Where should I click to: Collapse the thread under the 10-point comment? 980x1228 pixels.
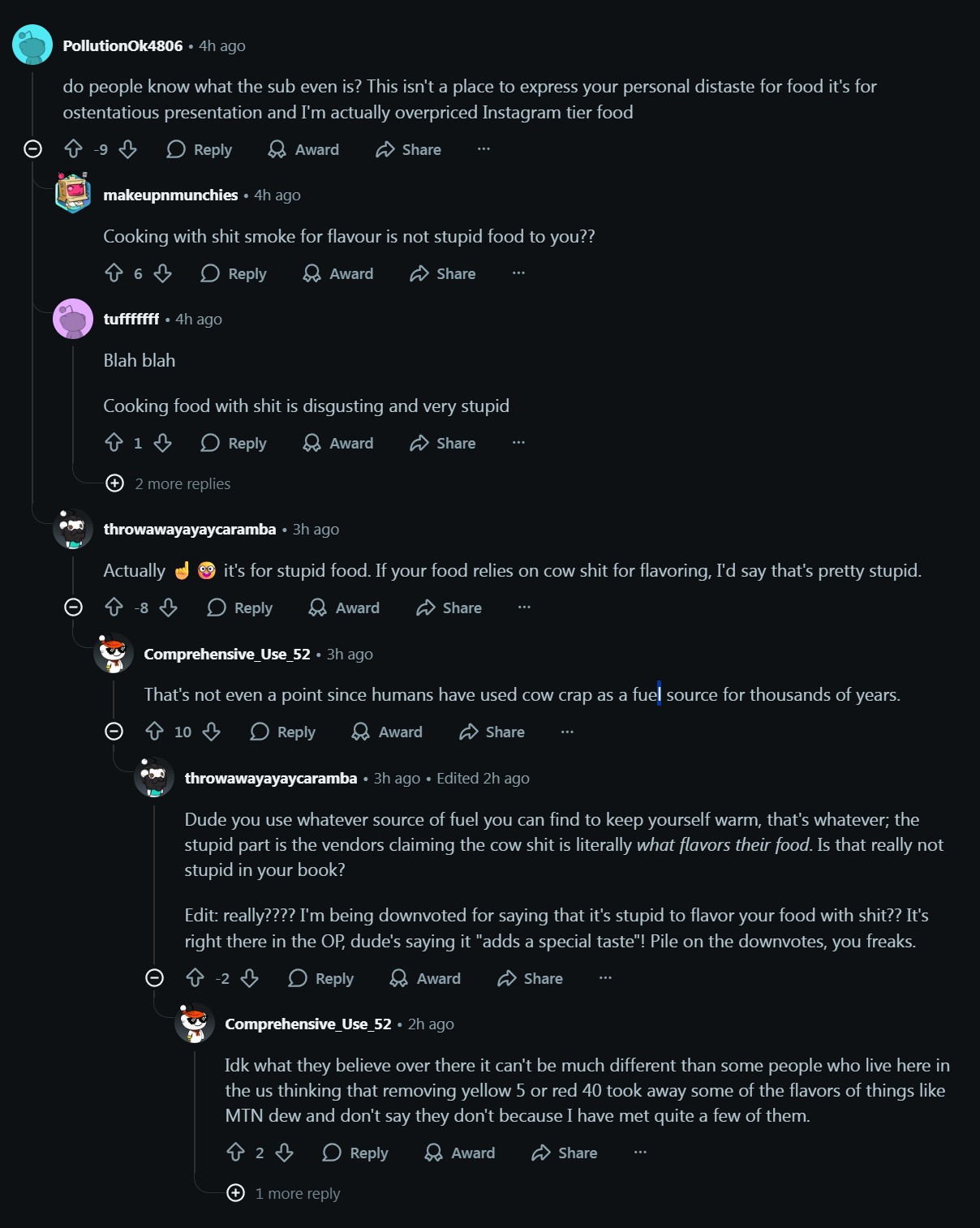pos(114,732)
